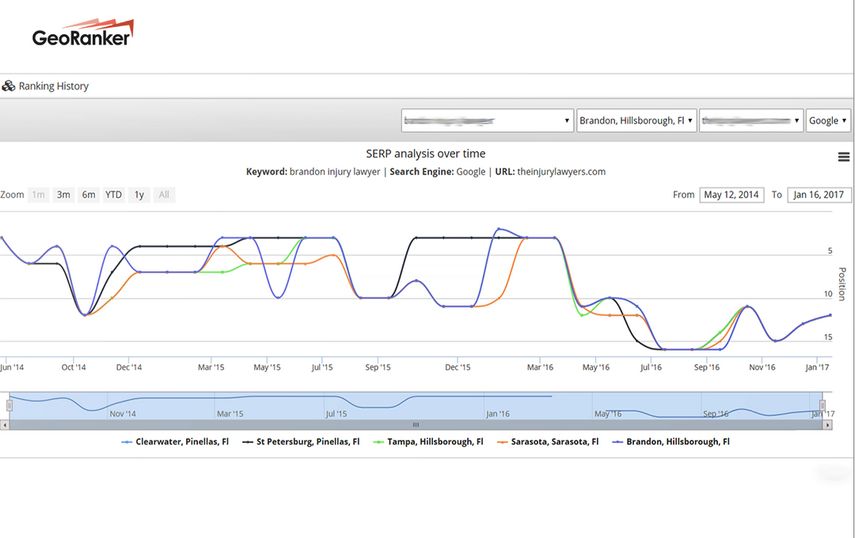Image resolution: width=855 pixels, height=538 pixels.
Task: Select the 3m zoom range
Action: point(63,195)
